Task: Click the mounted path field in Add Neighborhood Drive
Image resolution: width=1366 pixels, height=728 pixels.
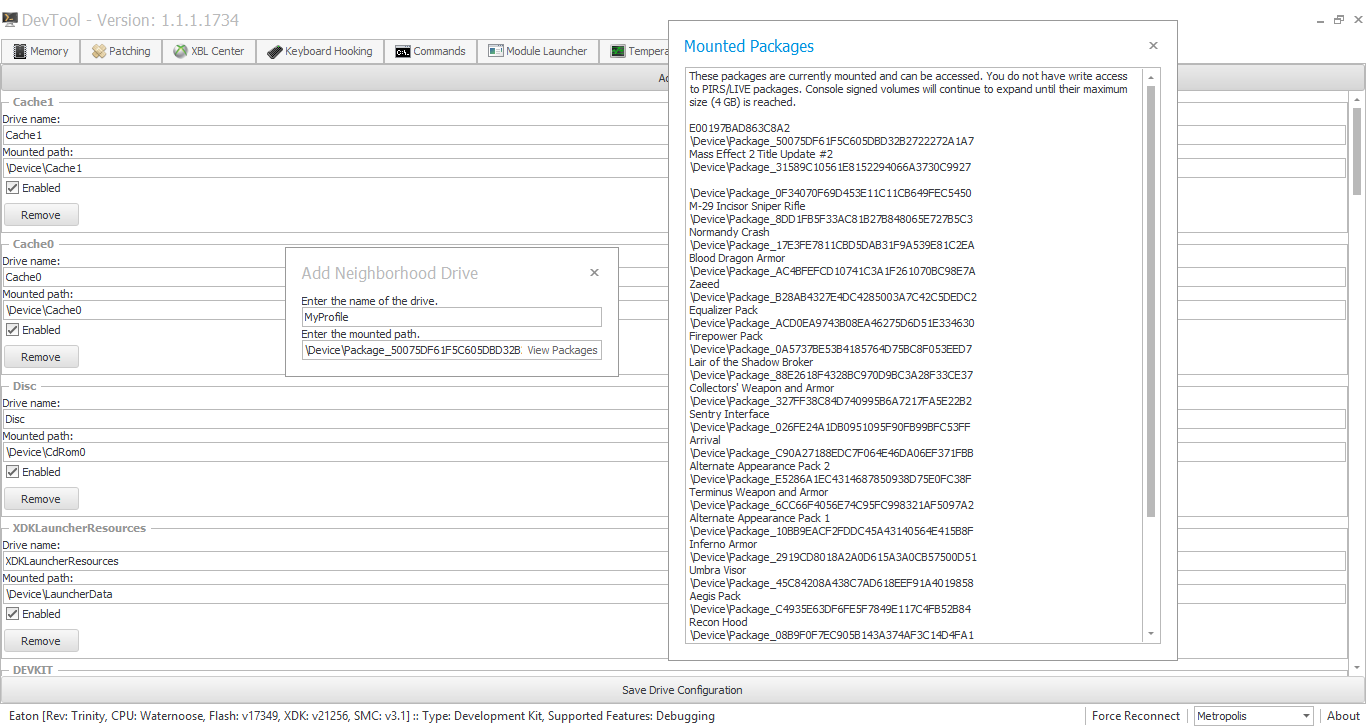Action: point(412,350)
